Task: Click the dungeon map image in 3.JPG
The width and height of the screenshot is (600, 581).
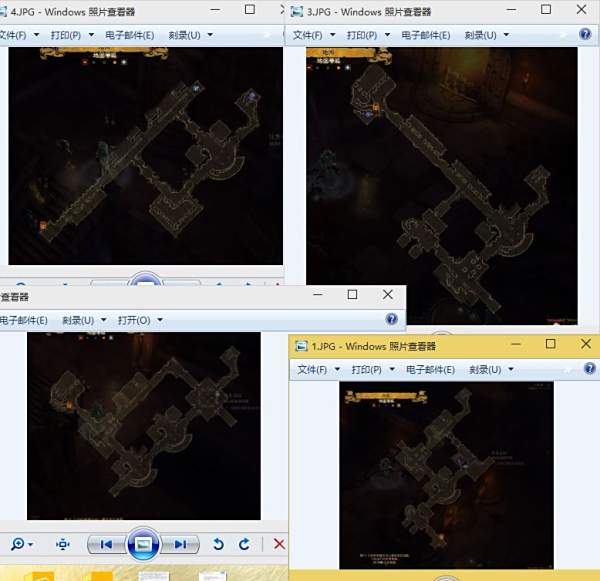Action: (442, 186)
